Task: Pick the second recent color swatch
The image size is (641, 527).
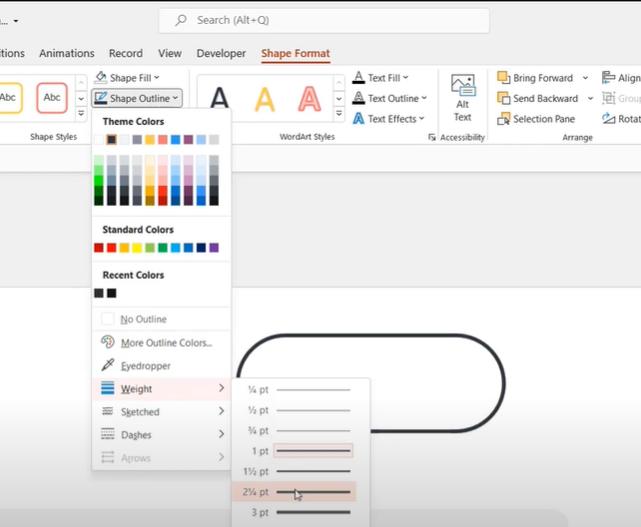Action: (x=112, y=293)
